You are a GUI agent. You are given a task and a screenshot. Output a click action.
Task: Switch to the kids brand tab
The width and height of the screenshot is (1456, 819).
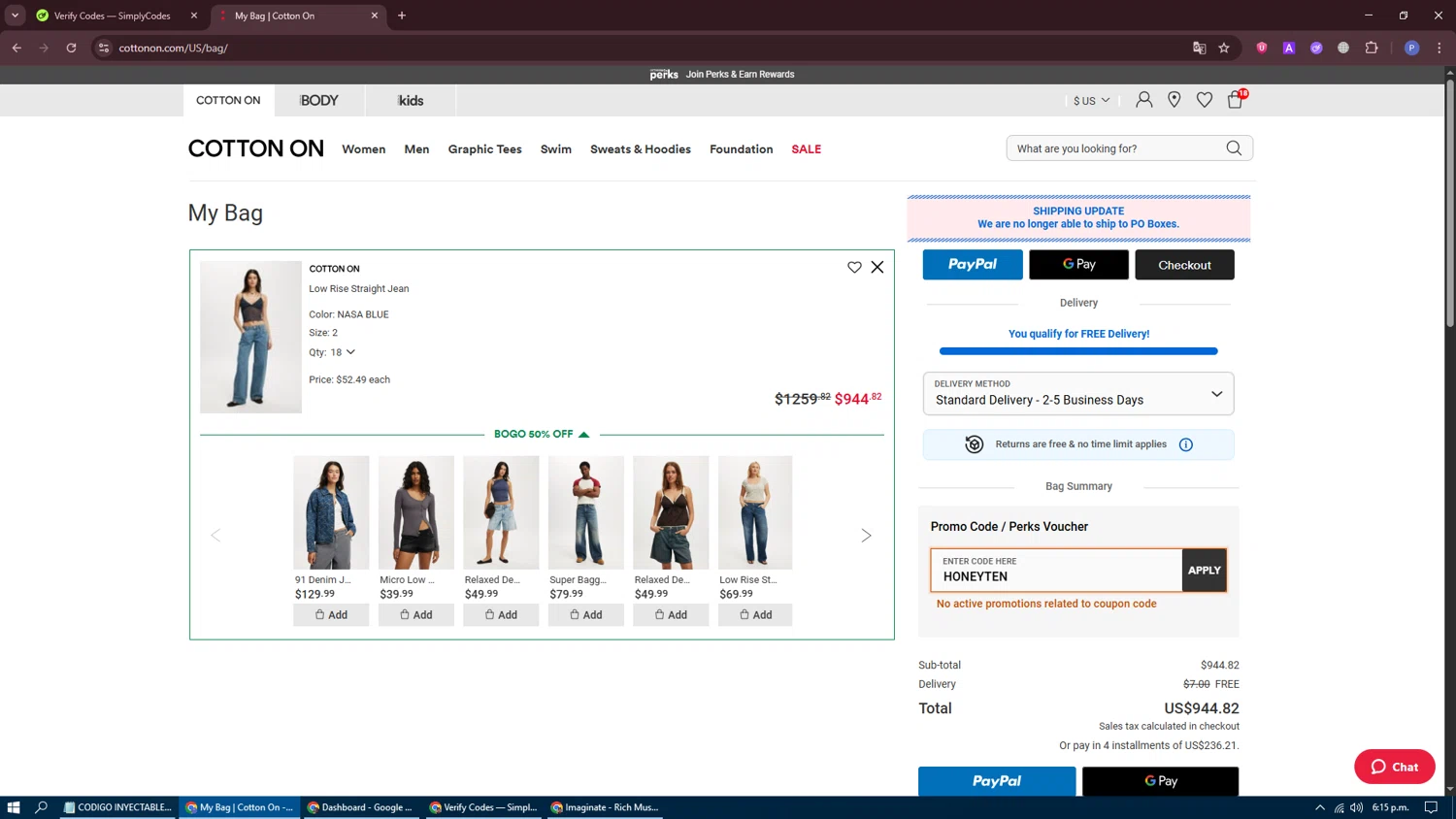coord(411,100)
